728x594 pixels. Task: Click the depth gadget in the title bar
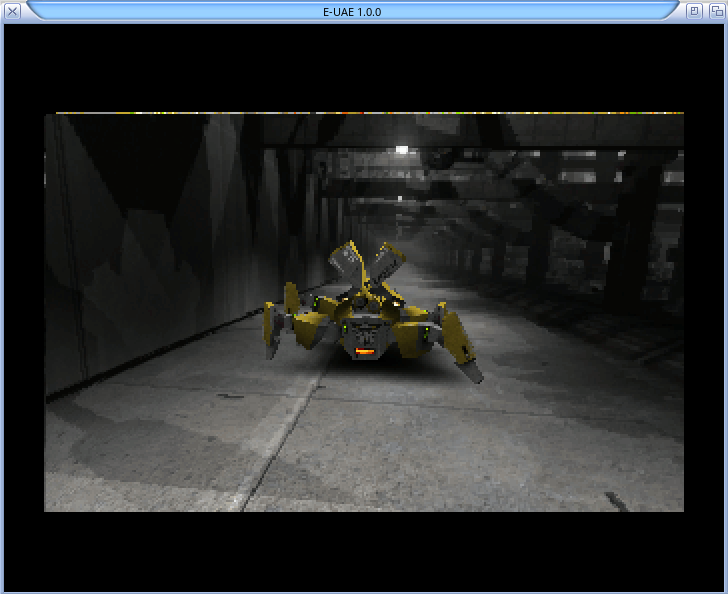pos(717,12)
